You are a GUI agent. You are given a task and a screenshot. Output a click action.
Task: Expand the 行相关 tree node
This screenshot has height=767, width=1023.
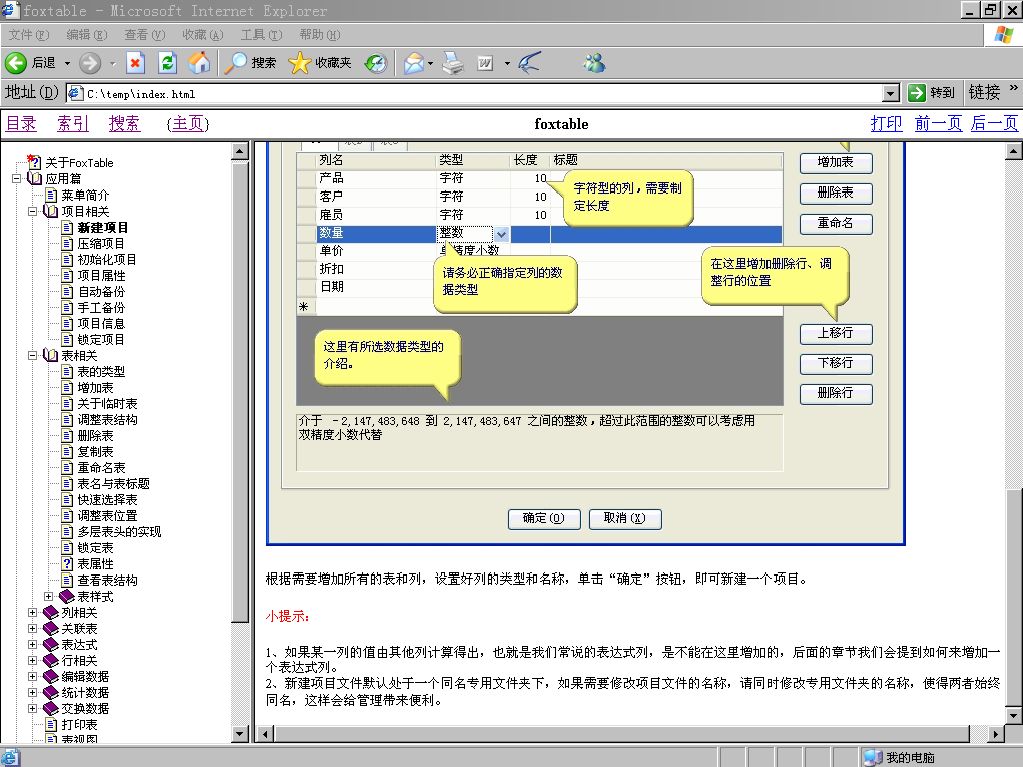[x=33, y=660]
